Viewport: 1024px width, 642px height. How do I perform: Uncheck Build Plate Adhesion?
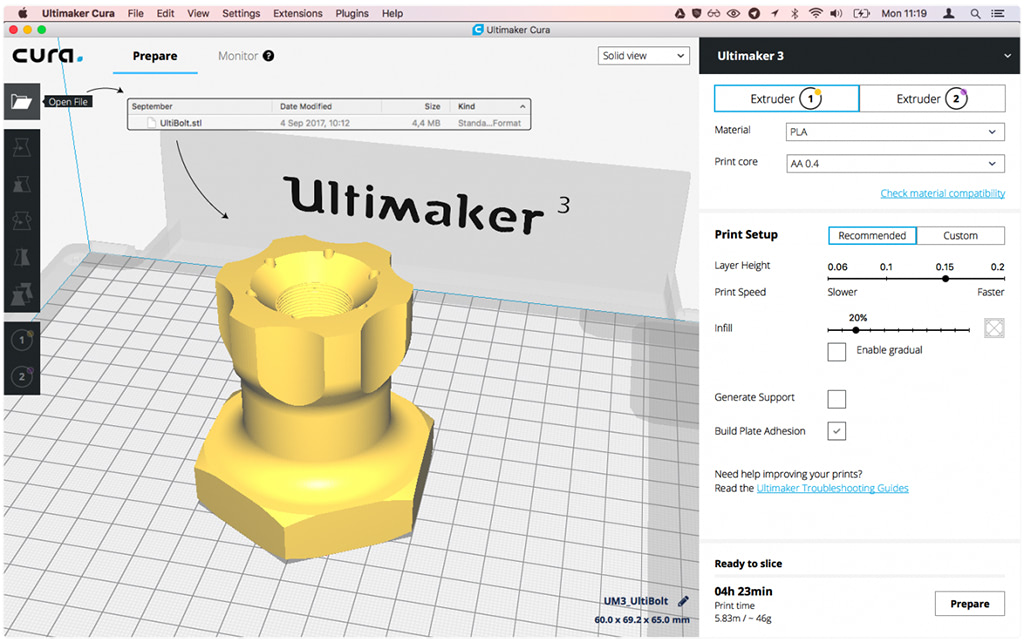pos(837,431)
